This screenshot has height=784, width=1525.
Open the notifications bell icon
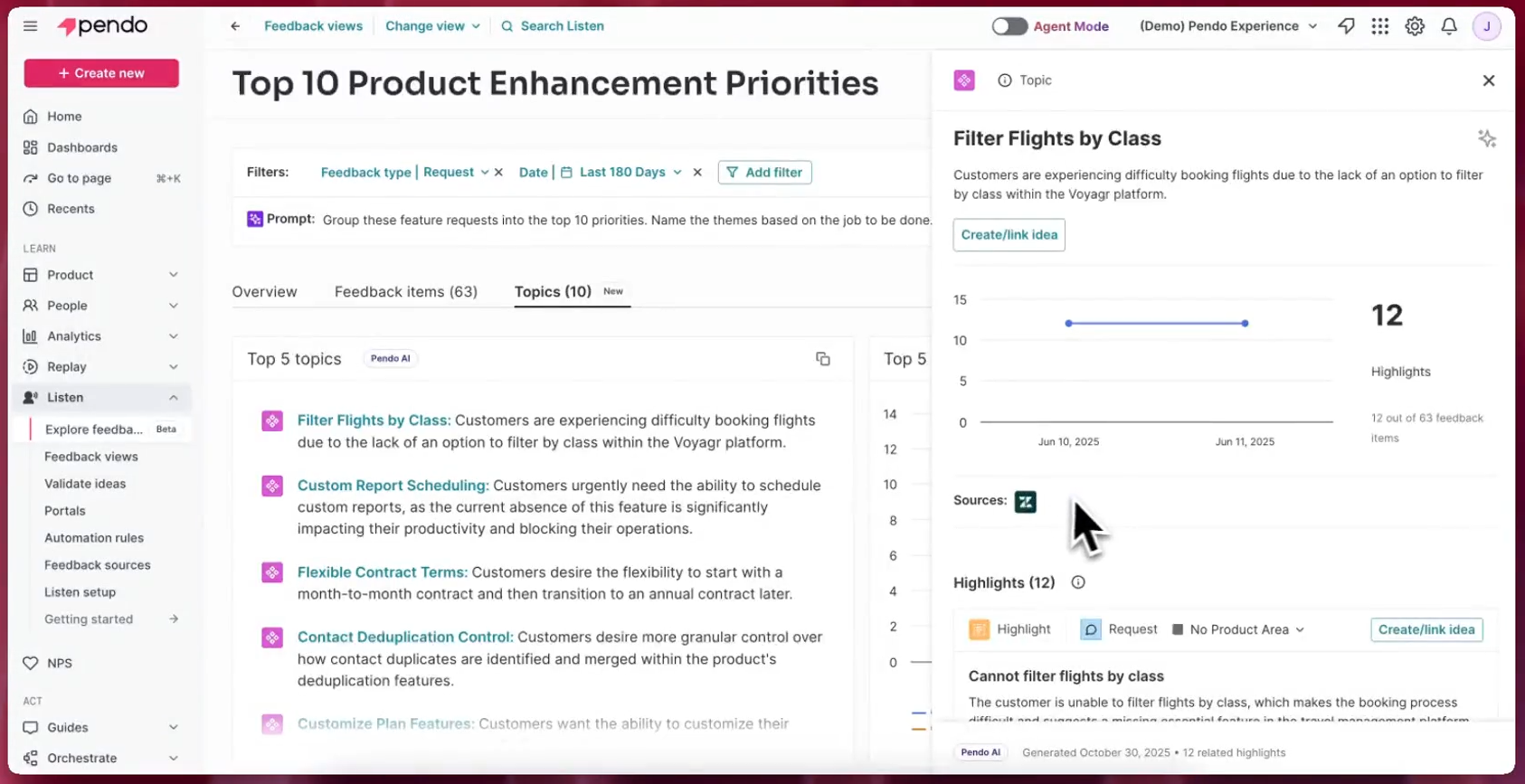click(x=1449, y=26)
